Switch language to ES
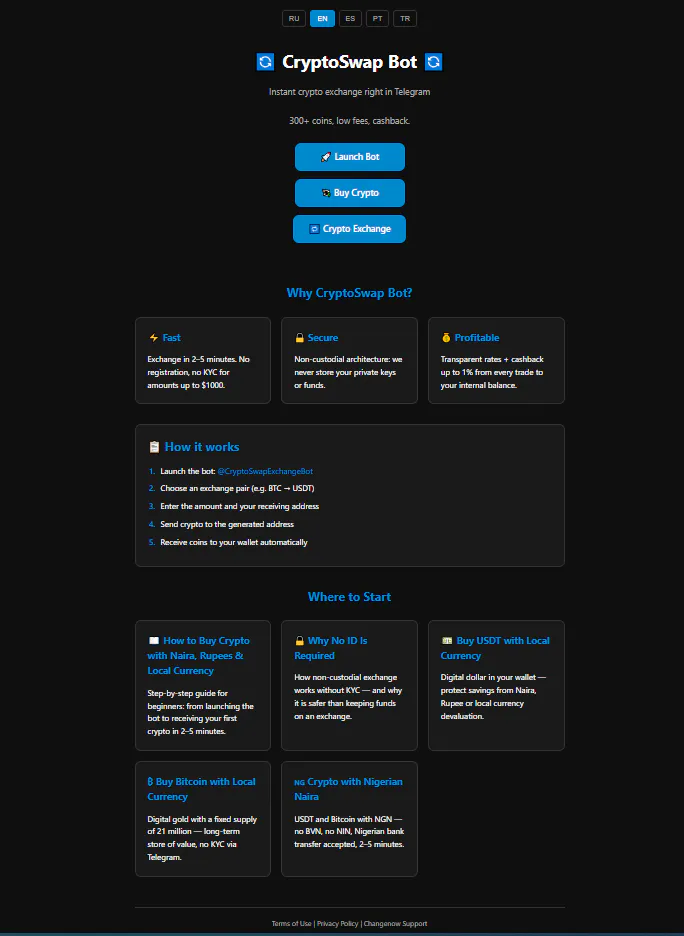Image resolution: width=684 pixels, height=936 pixels. (350, 19)
